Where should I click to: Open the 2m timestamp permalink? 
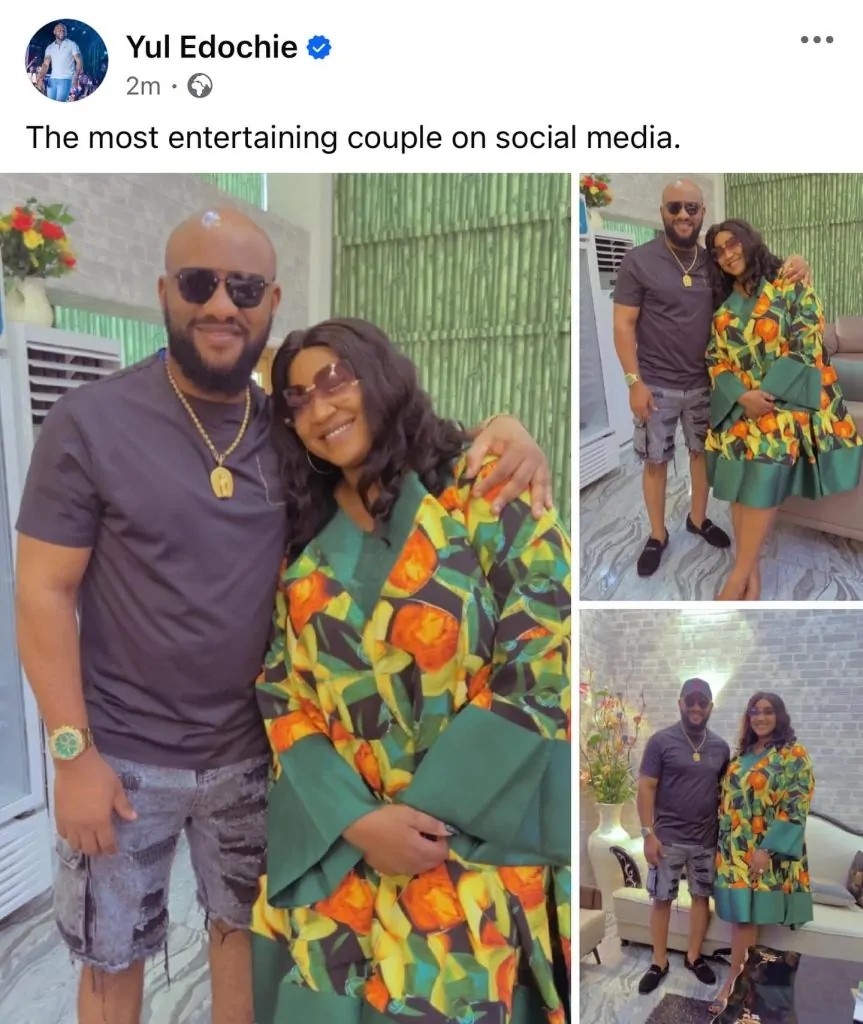143,86
